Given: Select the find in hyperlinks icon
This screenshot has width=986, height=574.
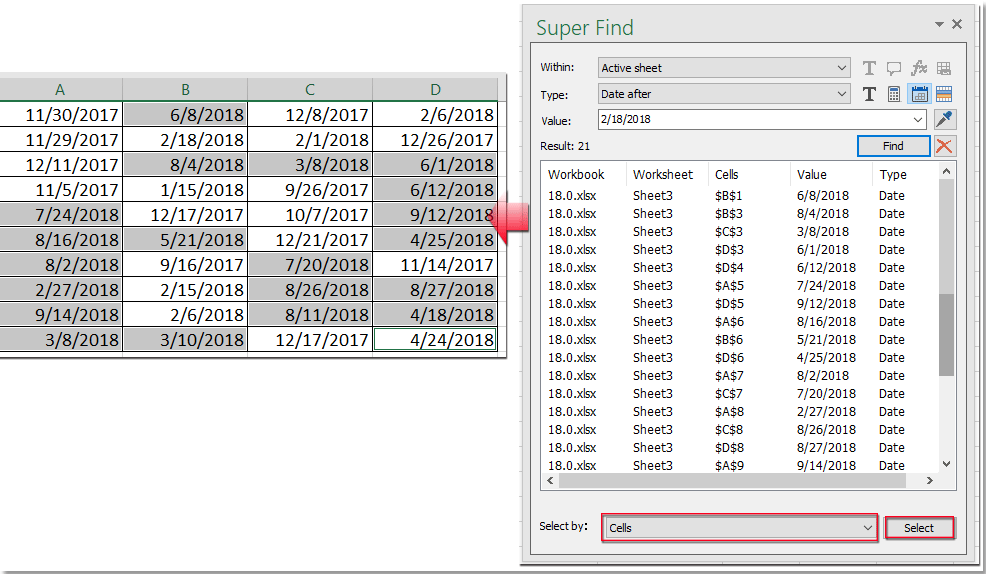Looking at the screenshot, I should [x=943, y=68].
